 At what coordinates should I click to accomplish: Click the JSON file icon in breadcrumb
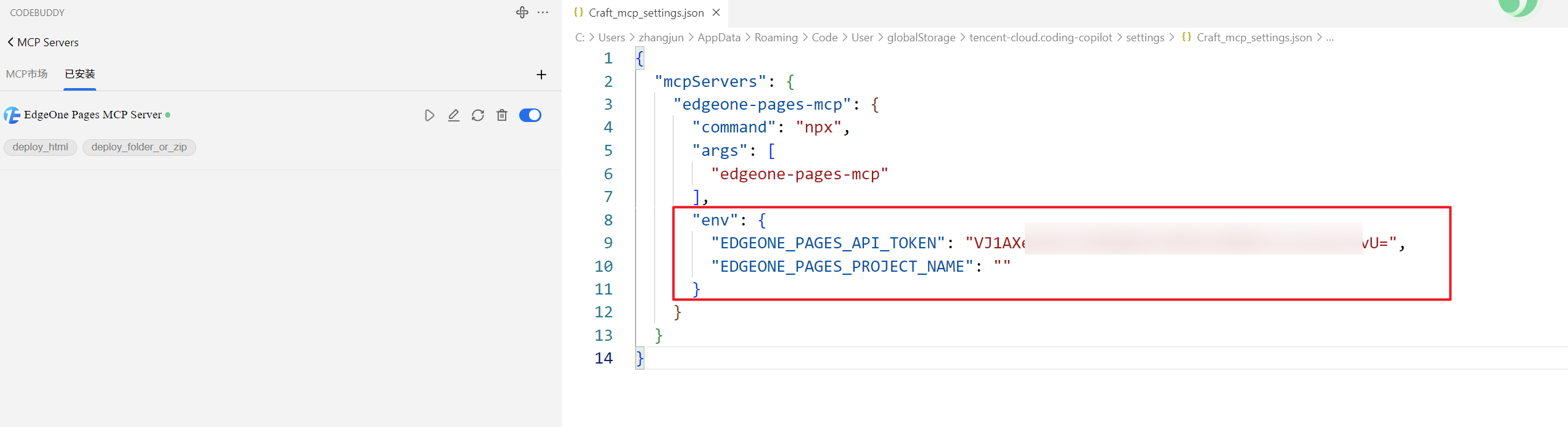click(1186, 37)
